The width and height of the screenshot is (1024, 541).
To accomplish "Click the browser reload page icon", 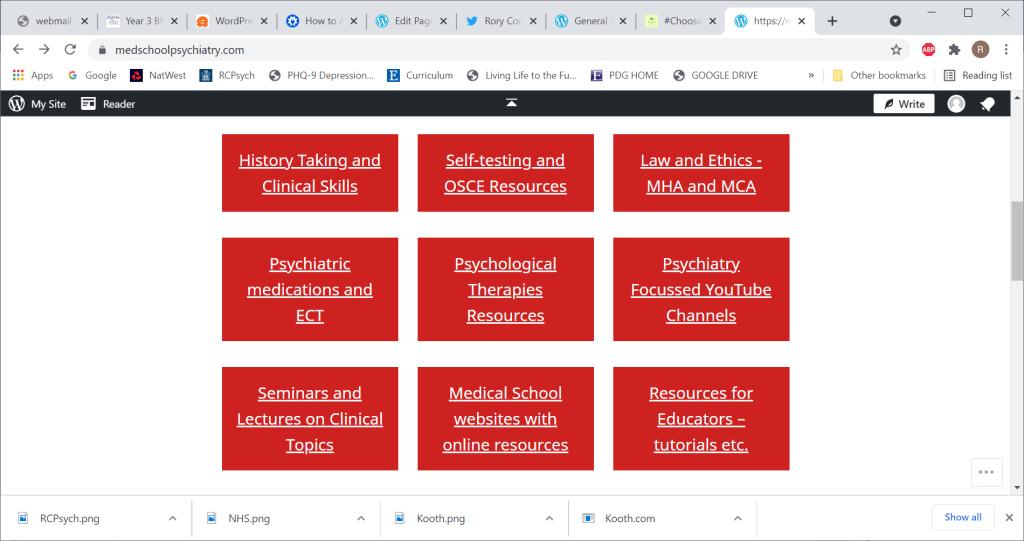I will (x=70, y=49).
